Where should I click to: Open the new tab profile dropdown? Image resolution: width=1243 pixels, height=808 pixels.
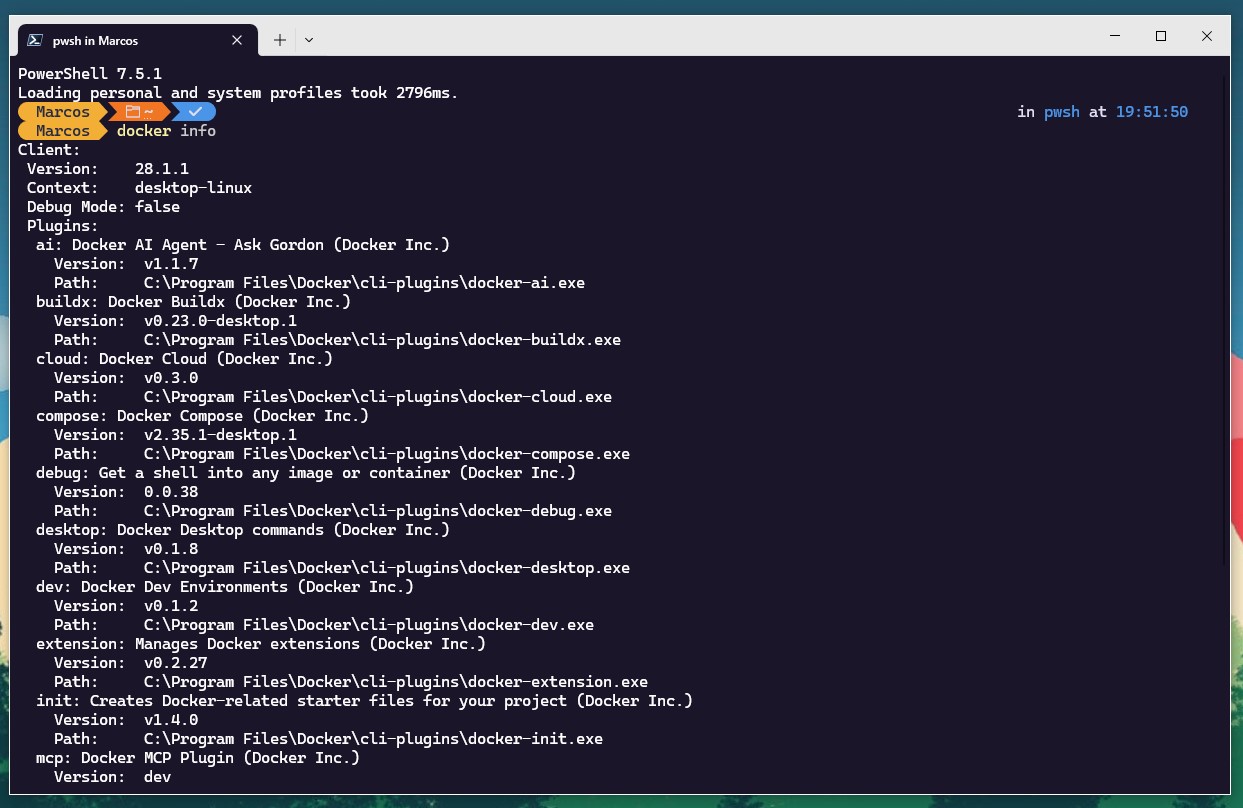tap(309, 40)
